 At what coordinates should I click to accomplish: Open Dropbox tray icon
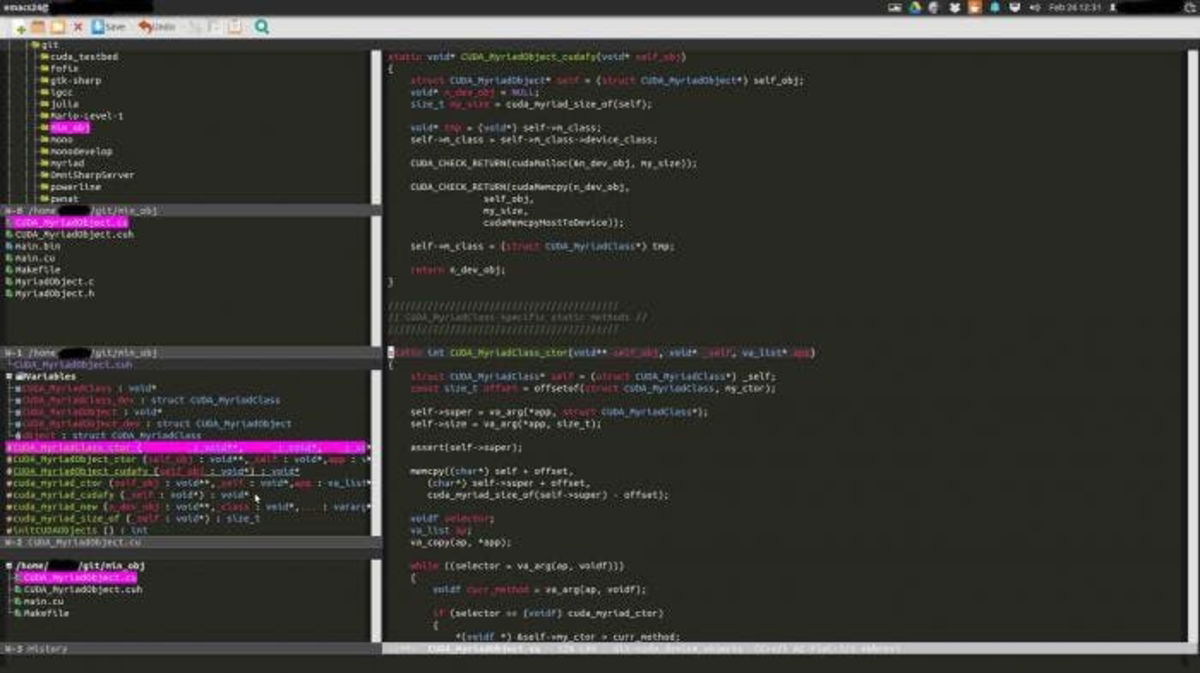[x=954, y=7]
